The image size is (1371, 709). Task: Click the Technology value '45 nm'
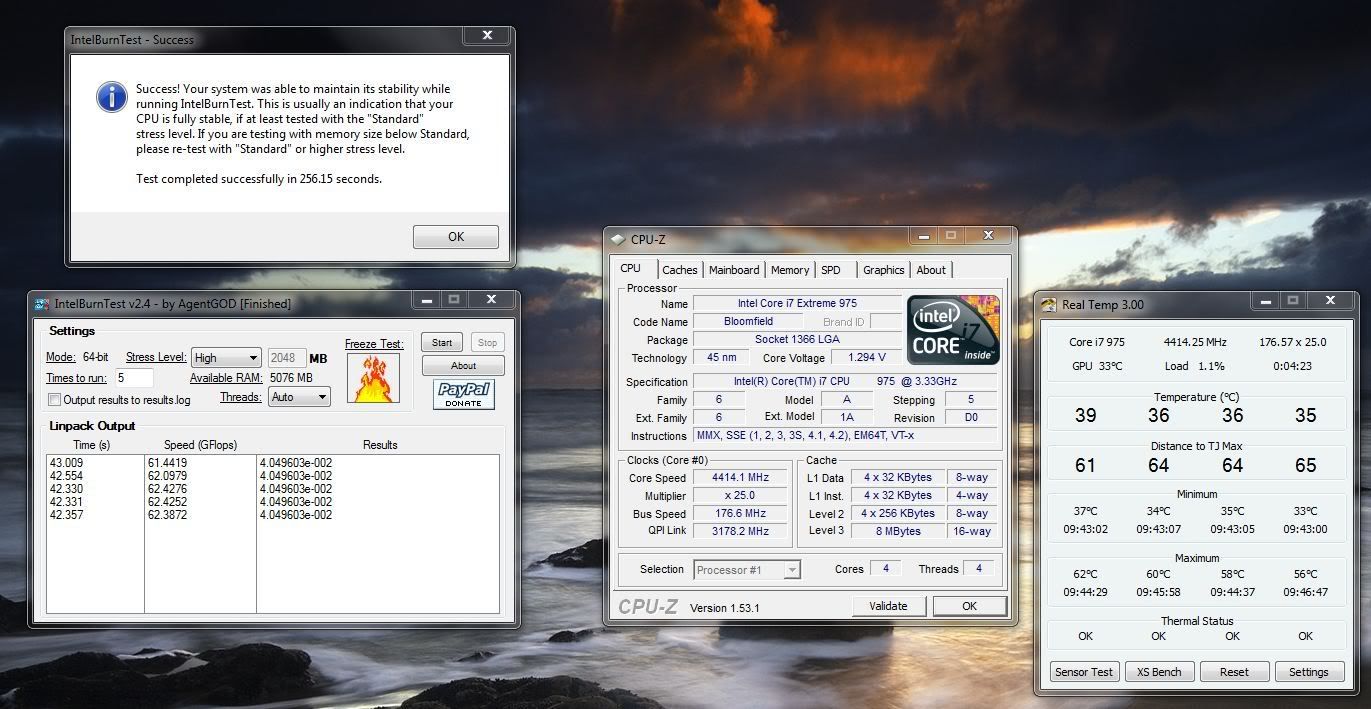(721, 358)
